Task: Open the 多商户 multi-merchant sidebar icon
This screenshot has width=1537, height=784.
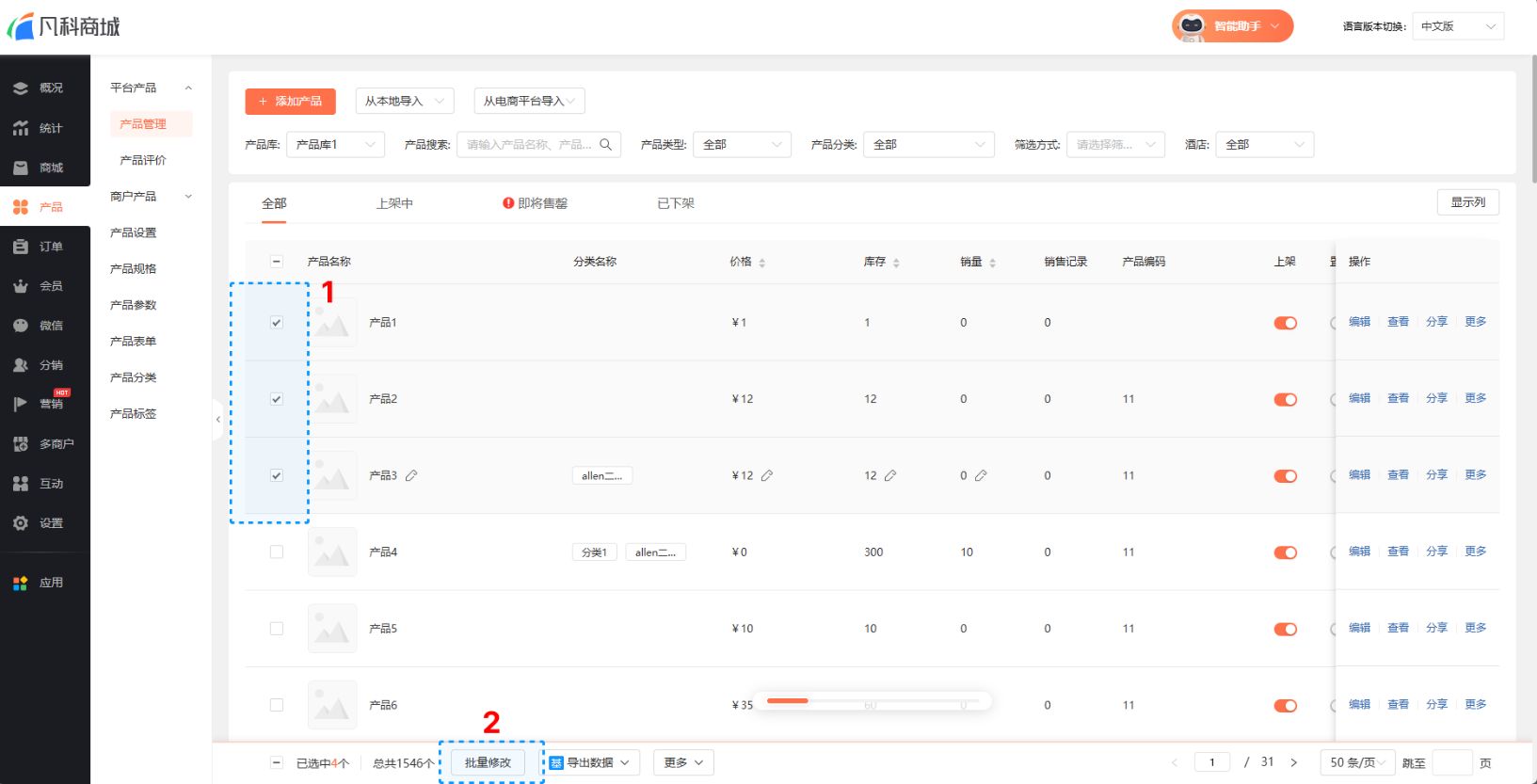Action: [21, 444]
